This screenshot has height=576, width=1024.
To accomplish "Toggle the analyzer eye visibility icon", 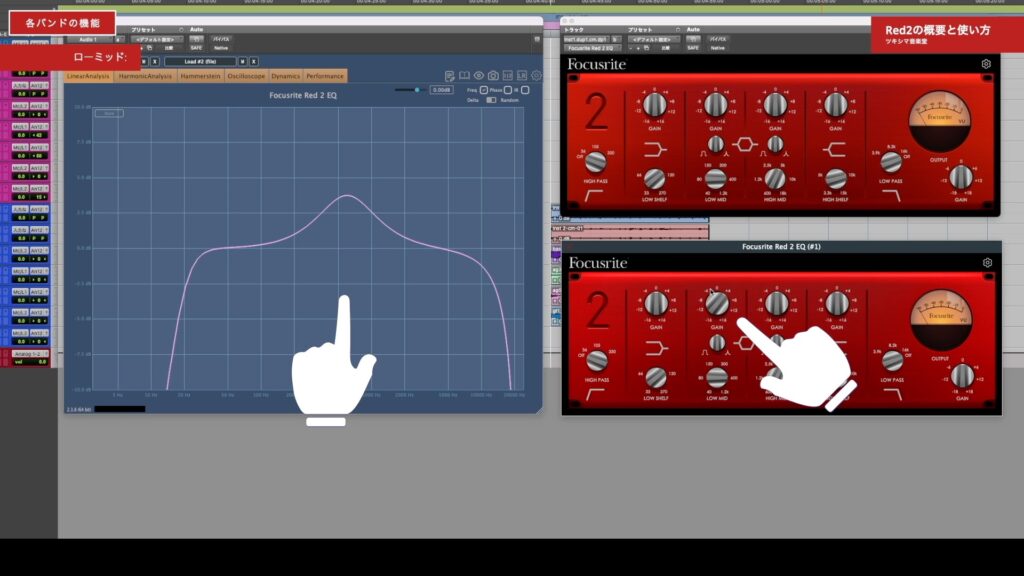I will [x=479, y=76].
